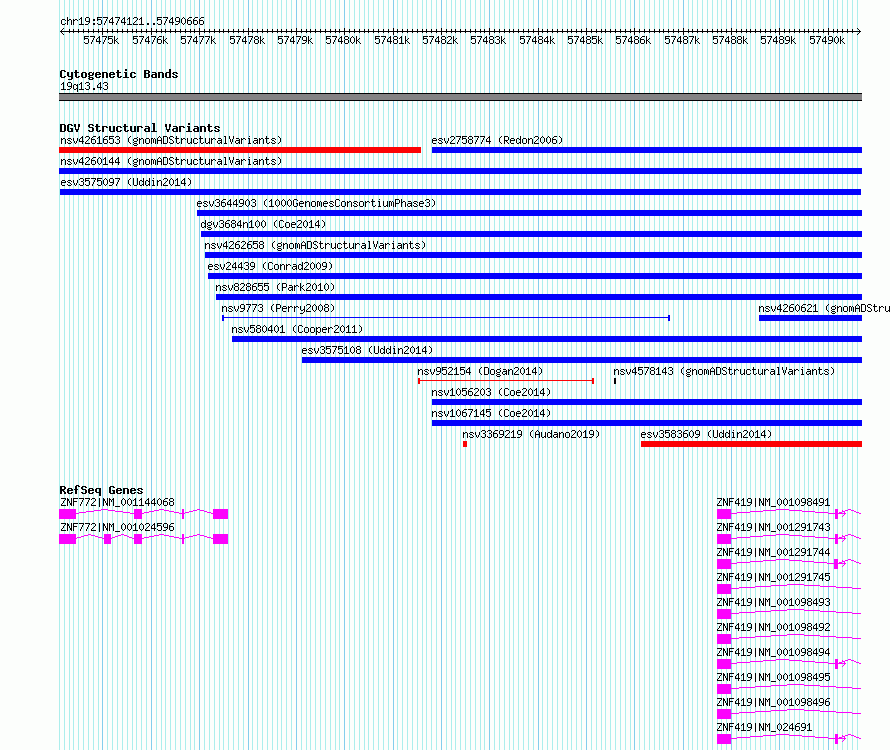Select the red esv3583609 variant bar

click(752, 444)
